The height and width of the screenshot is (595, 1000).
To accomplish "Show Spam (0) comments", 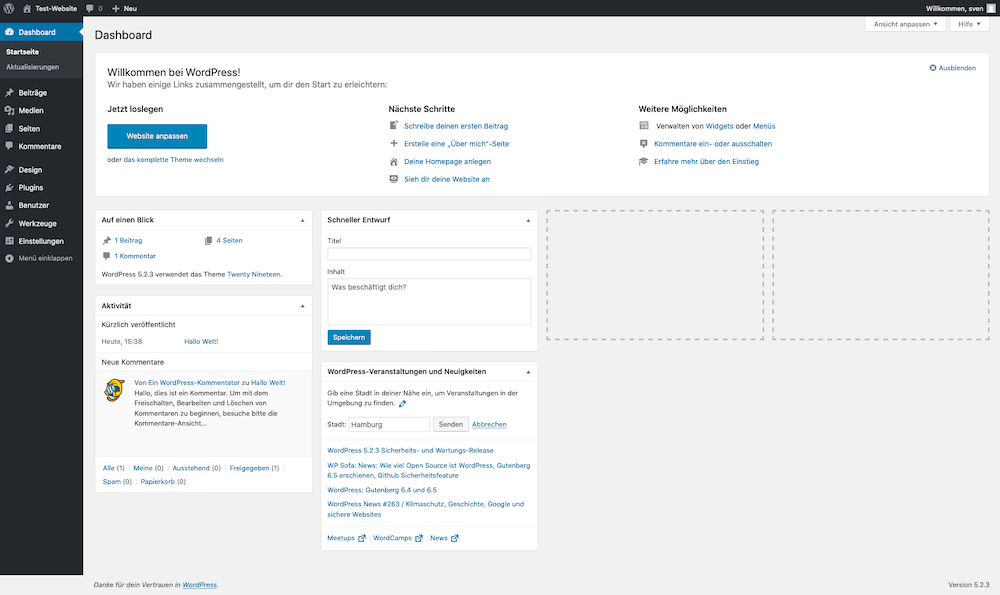I will tap(117, 481).
